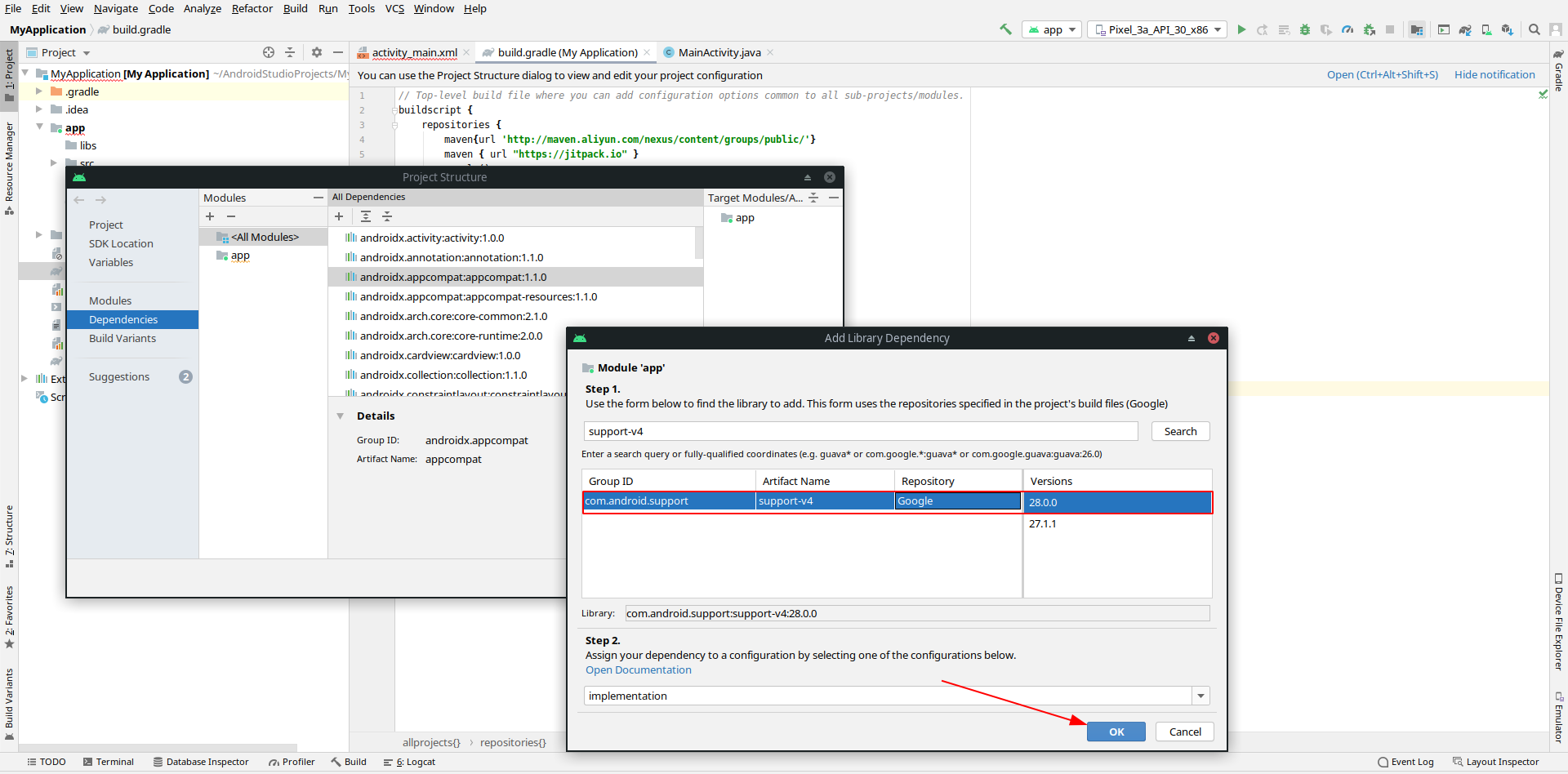Open Project Structure toolbar icon
Viewport: 1568px width, 774px height.
[x=1417, y=29]
